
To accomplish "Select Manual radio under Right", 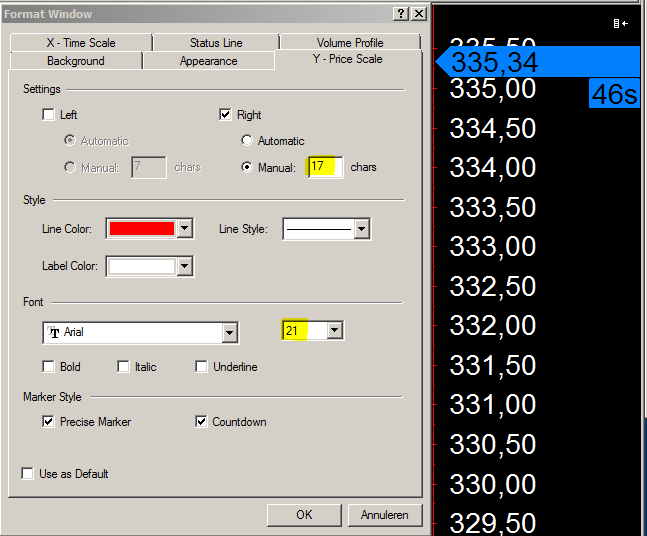I will (247, 167).
